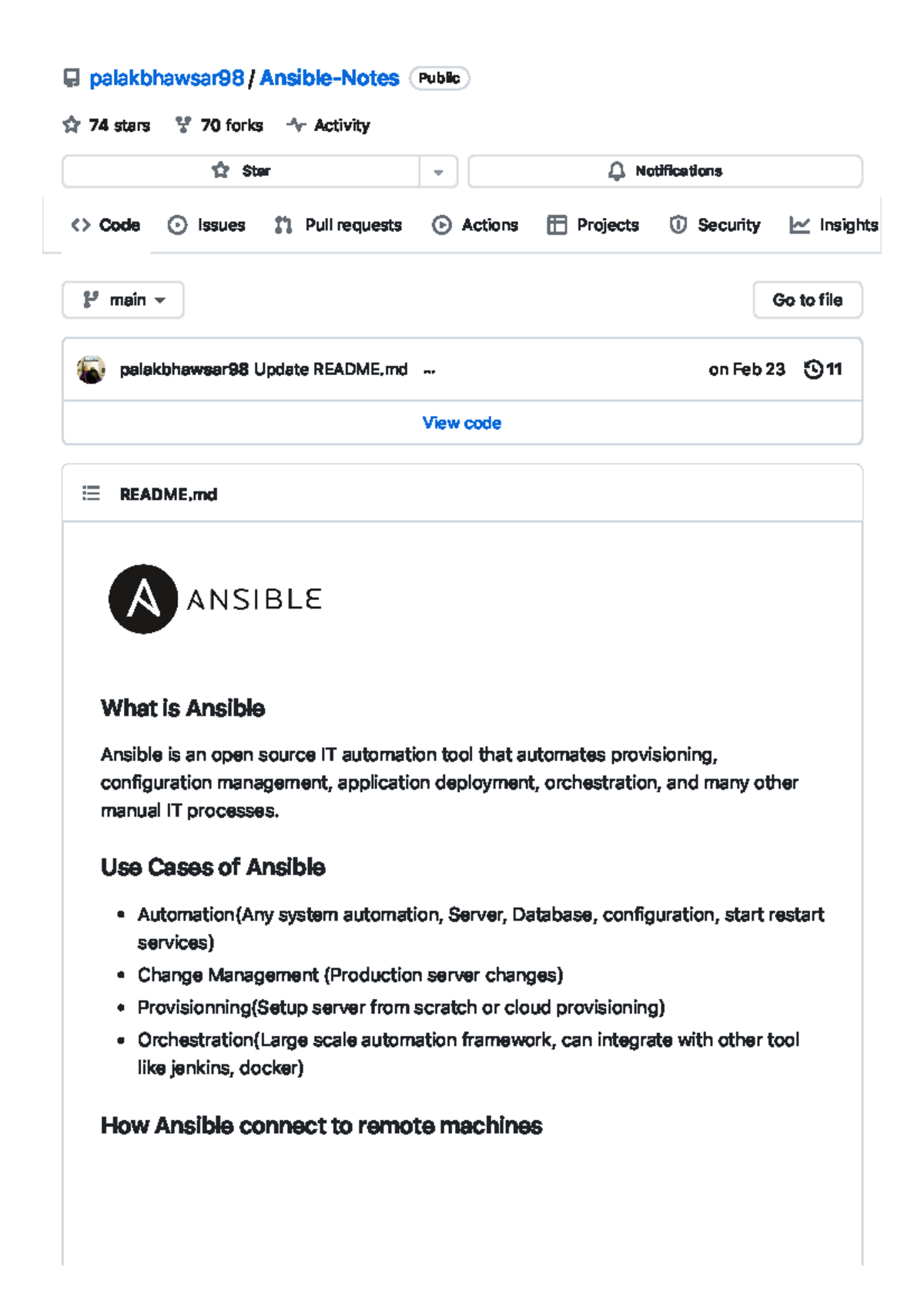The image size is (924, 1308).
Task: Click the Go to file button
Action: pyautogui.click(x=808, y=299)
